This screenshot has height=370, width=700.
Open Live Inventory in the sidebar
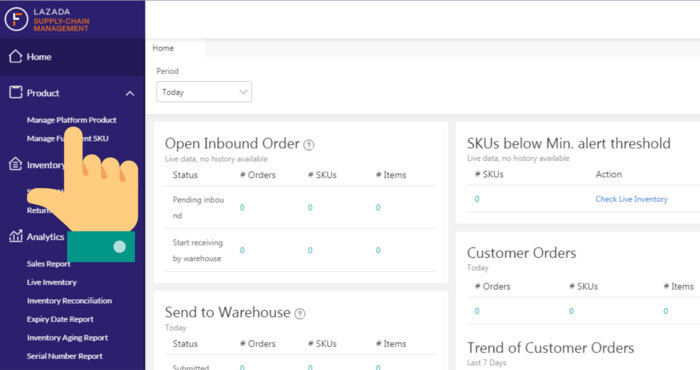pos(51,282)
